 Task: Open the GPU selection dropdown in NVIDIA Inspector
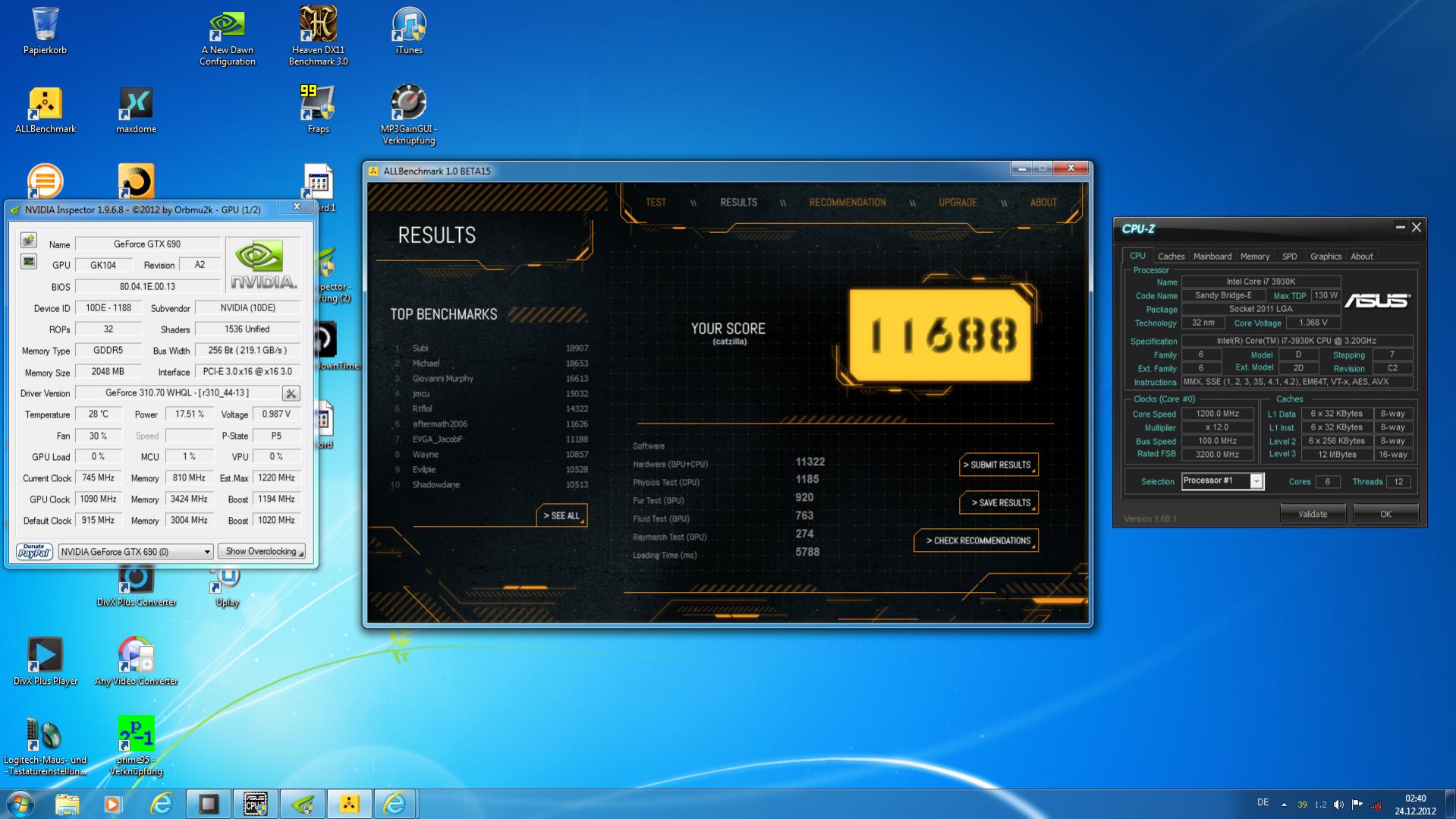coord(136,552)
